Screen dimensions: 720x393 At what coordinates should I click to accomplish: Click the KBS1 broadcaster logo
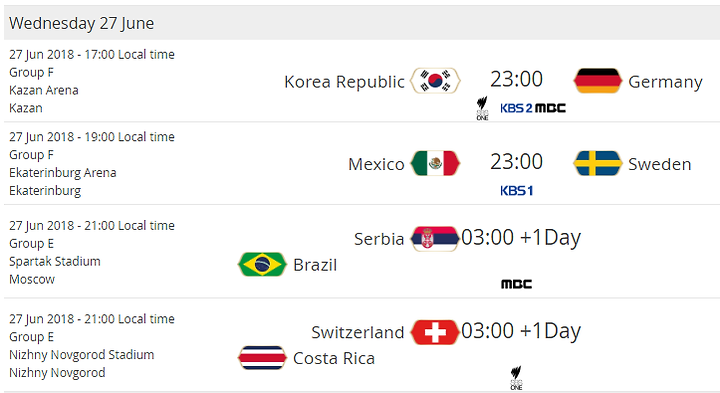(x=517, y=191)
